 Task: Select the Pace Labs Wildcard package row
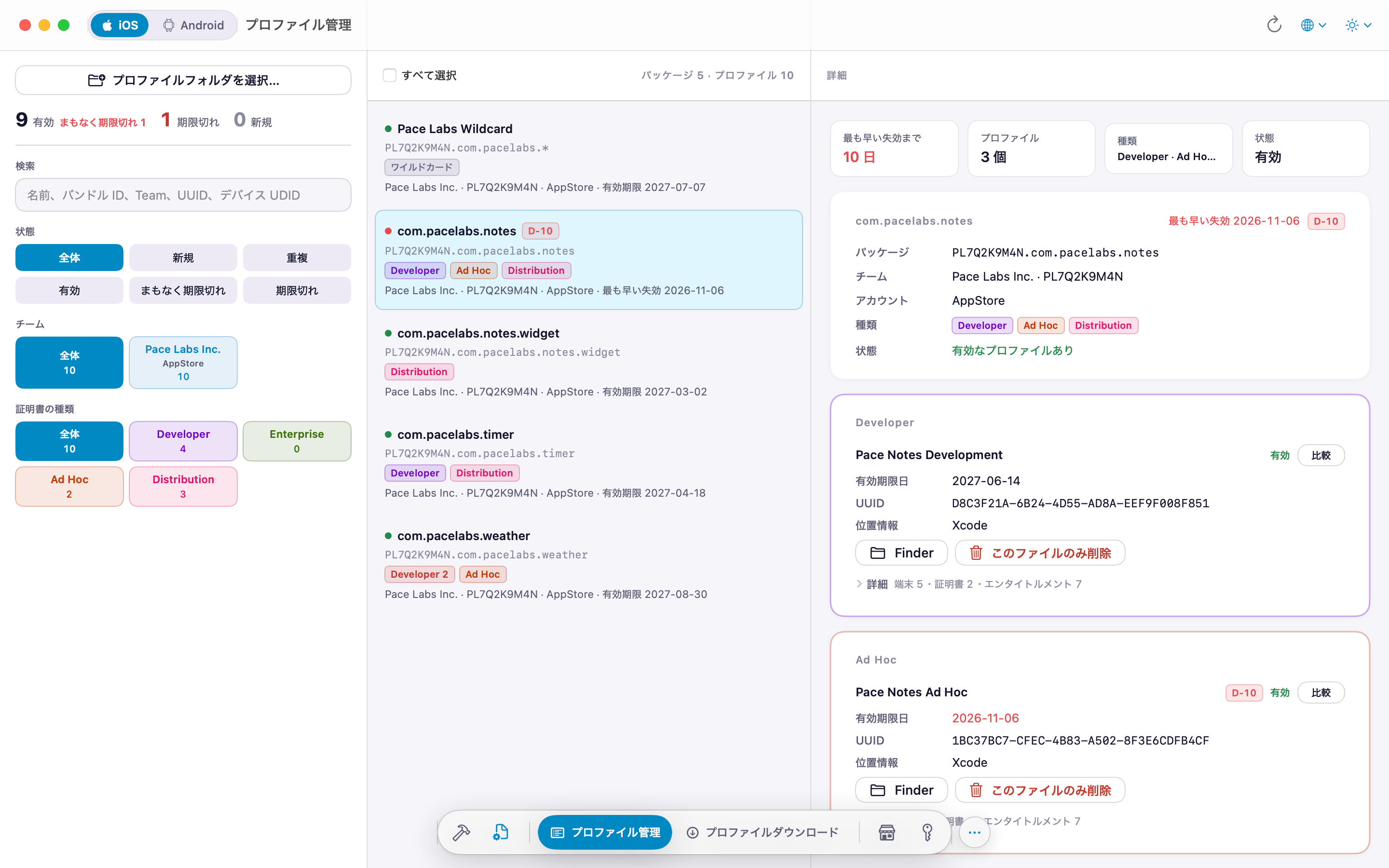coord(588,158)
